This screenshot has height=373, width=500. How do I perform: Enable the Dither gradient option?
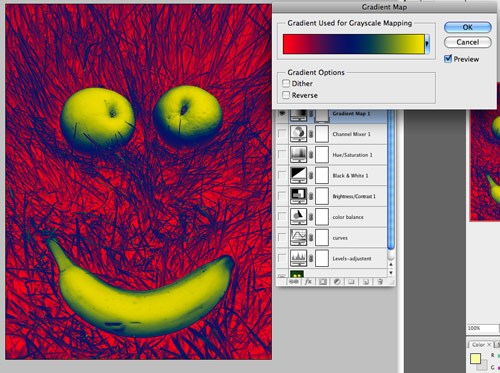(x=286, y=83)
